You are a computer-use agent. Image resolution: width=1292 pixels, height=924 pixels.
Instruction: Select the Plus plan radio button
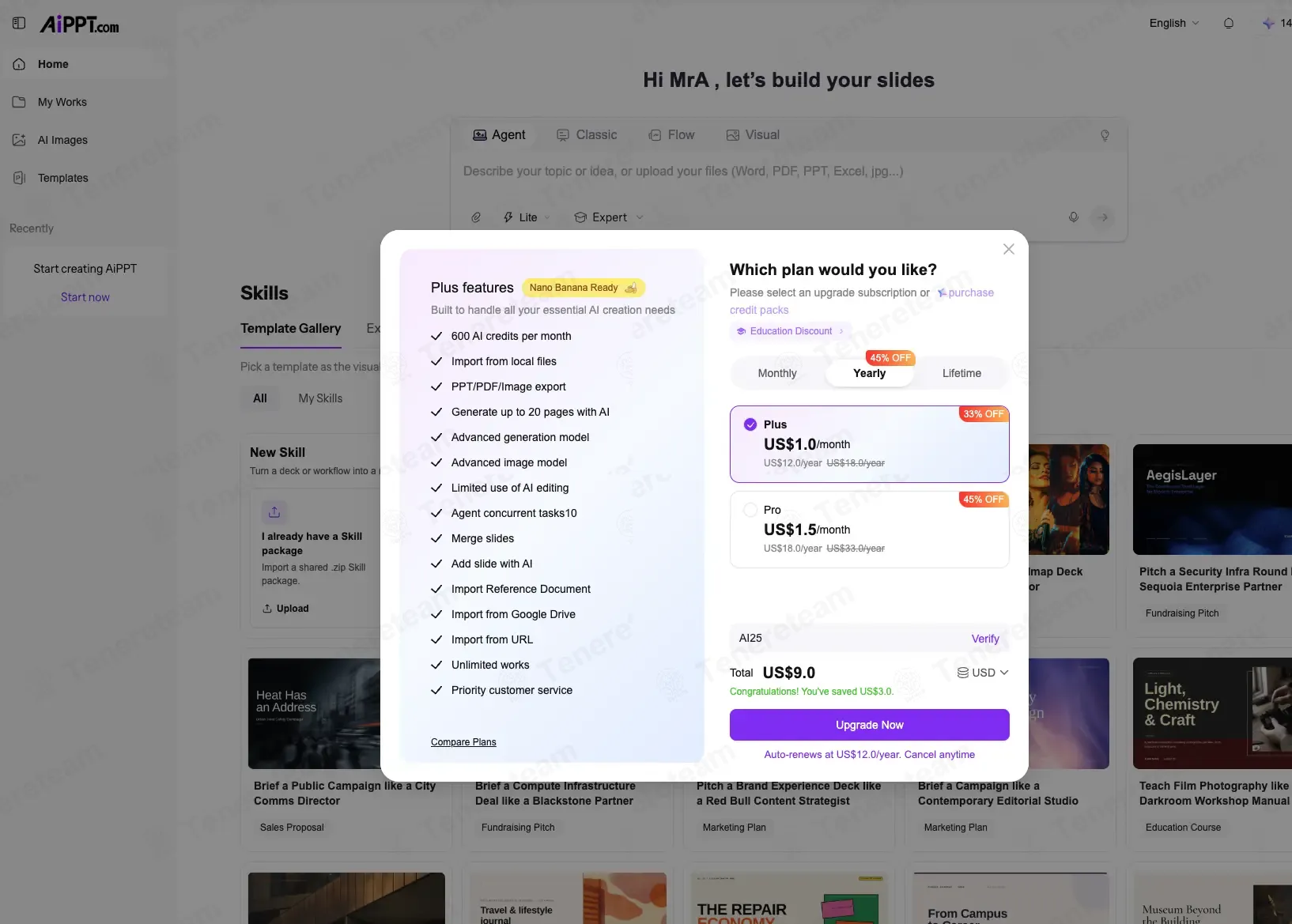750,424
